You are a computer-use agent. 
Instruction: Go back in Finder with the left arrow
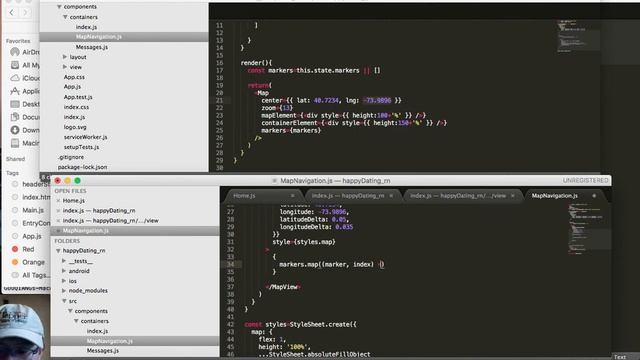11,13
